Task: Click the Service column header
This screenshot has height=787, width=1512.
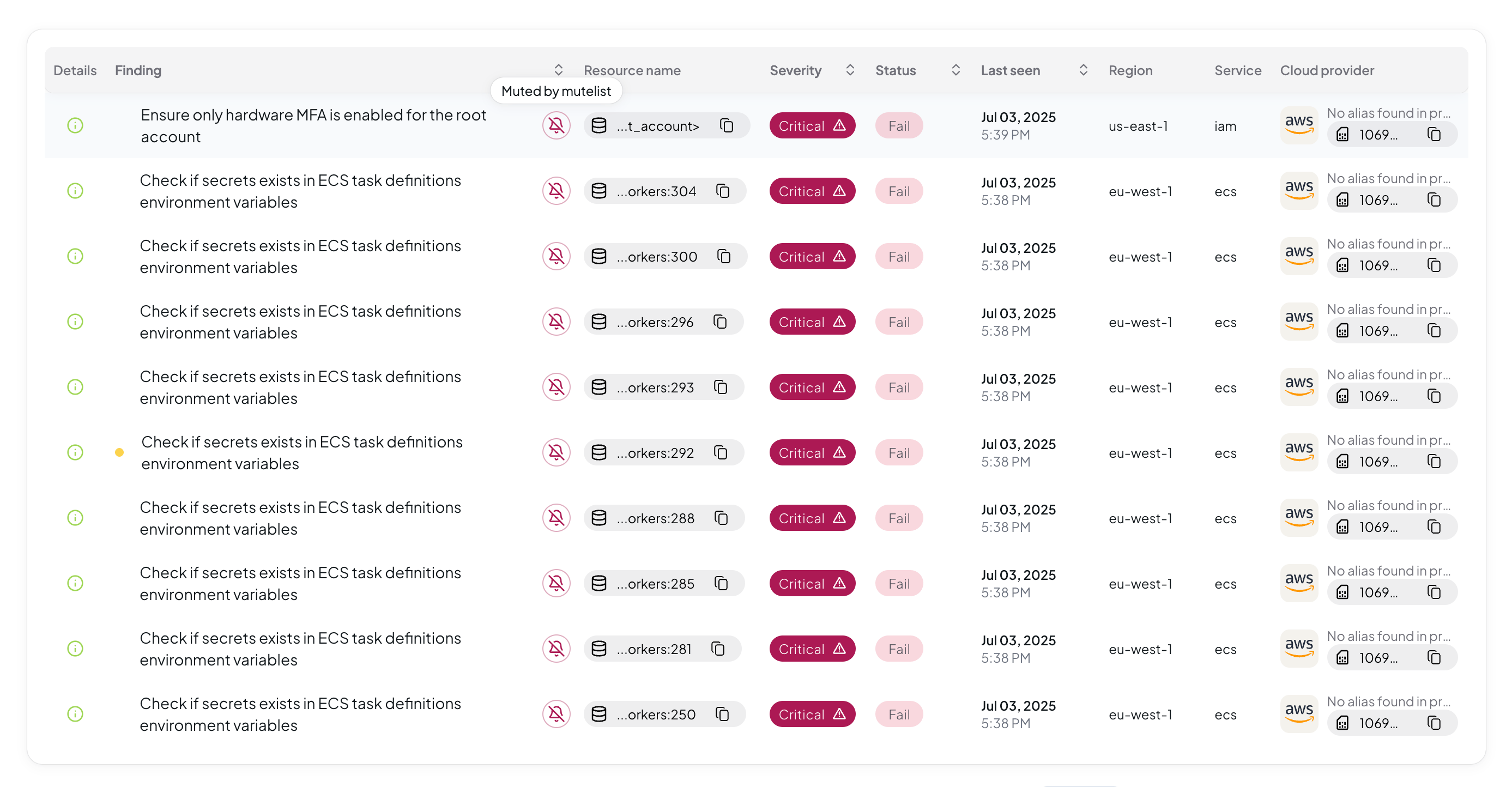Action: (1237, 70)
